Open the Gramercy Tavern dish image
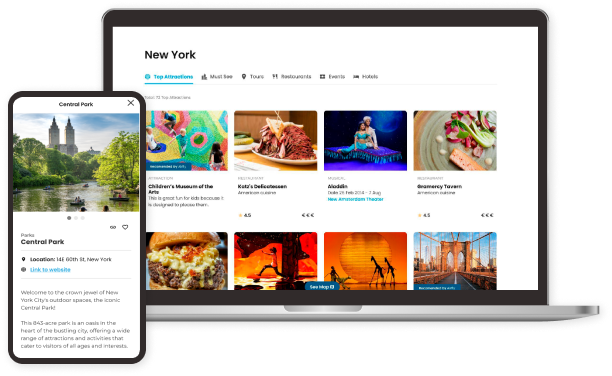 click(455, 141)
